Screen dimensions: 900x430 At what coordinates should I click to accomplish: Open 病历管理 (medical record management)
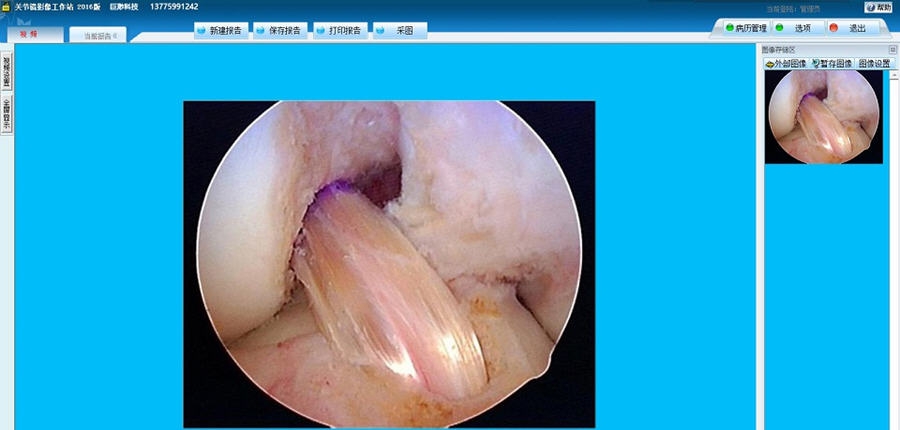(x=746, y=28)
